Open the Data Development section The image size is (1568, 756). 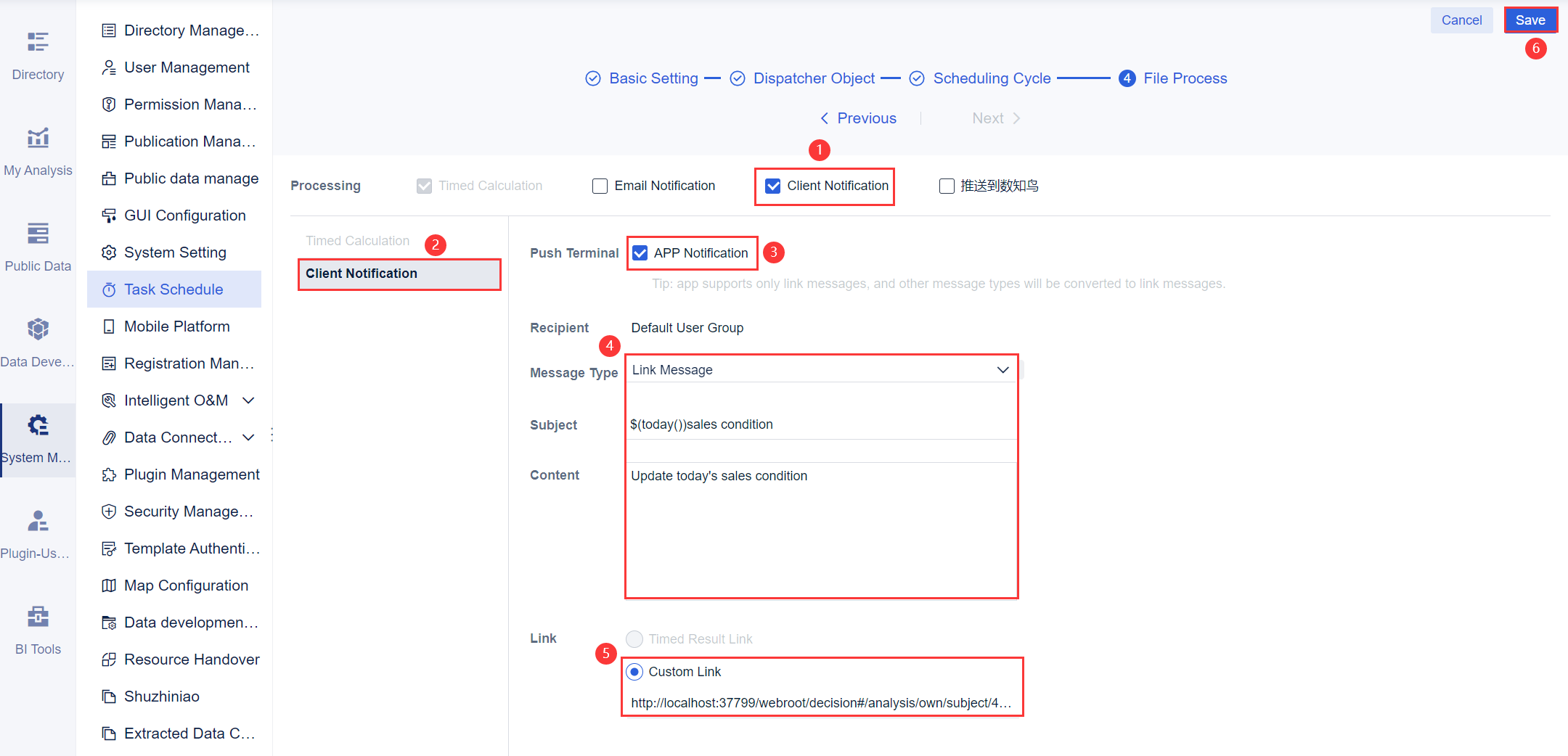38,341
